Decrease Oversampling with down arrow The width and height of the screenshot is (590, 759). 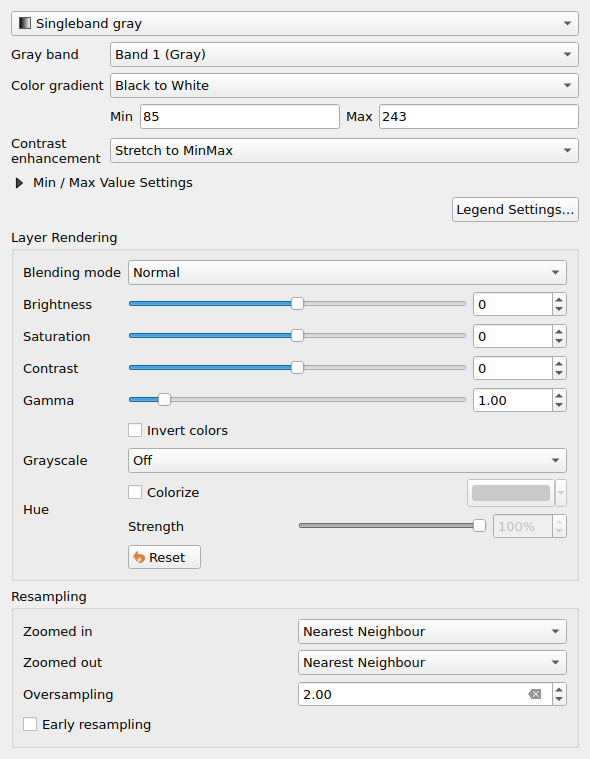click(559, 699)
